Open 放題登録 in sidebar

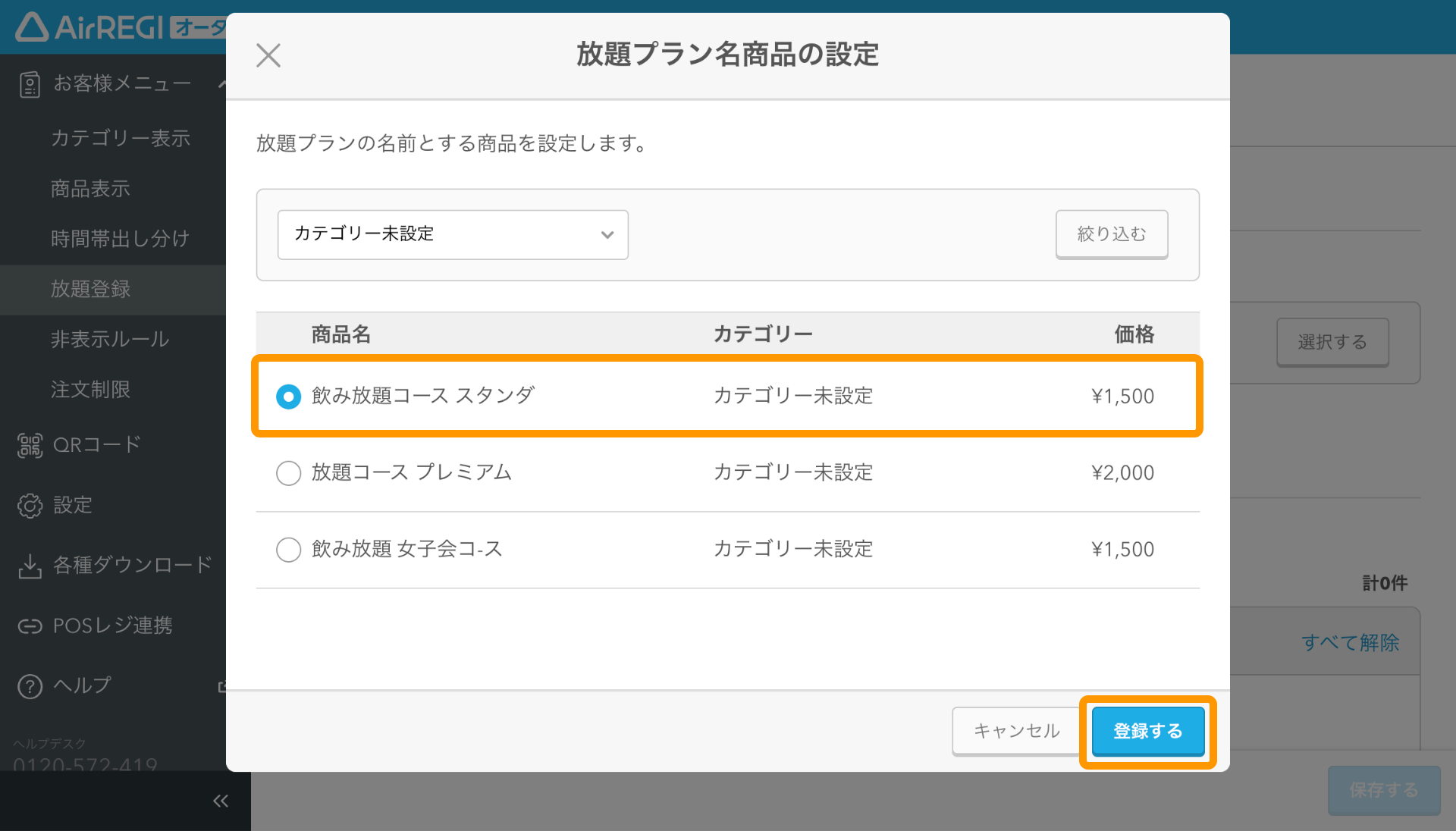[90, 289]
